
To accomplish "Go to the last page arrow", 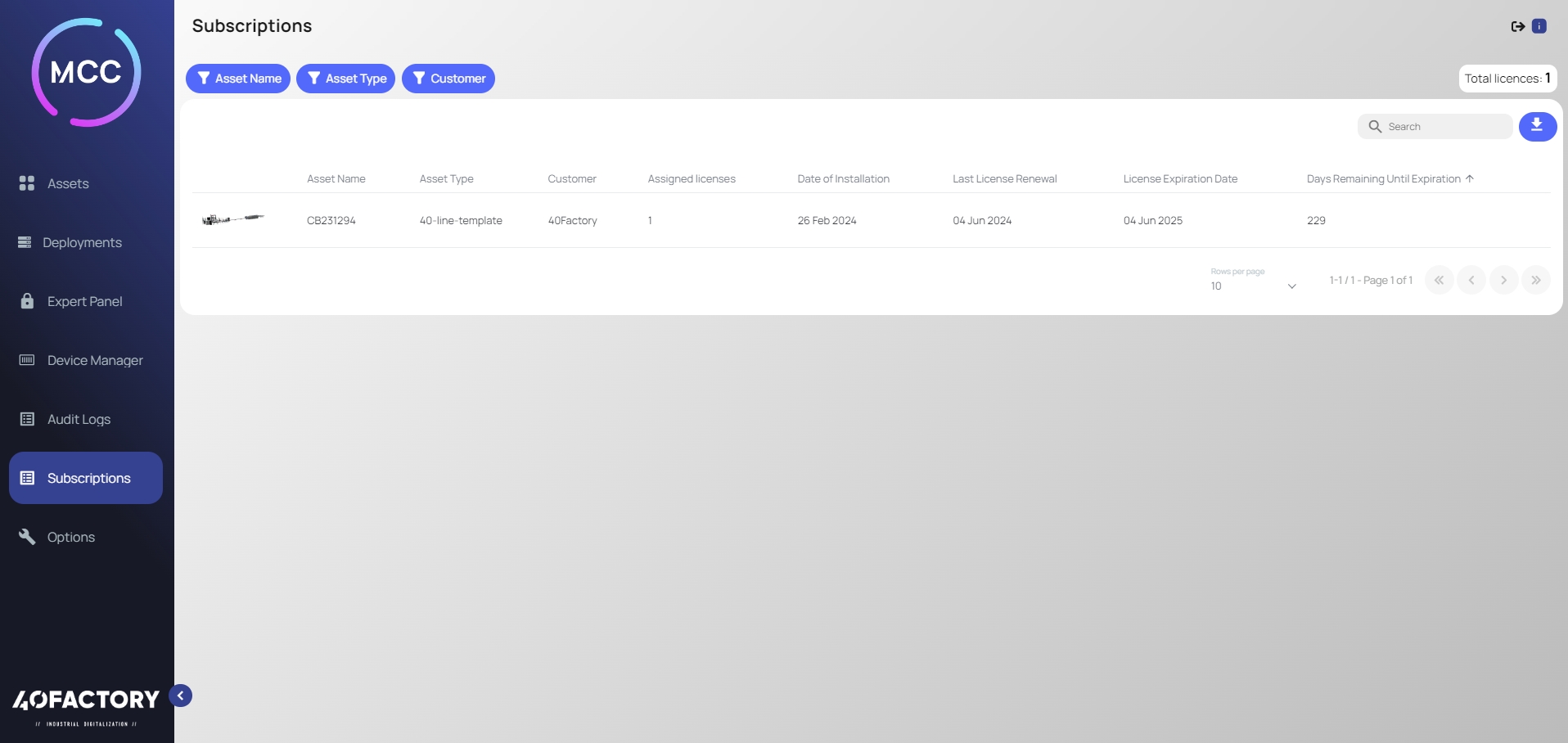I will [1536, 280].
